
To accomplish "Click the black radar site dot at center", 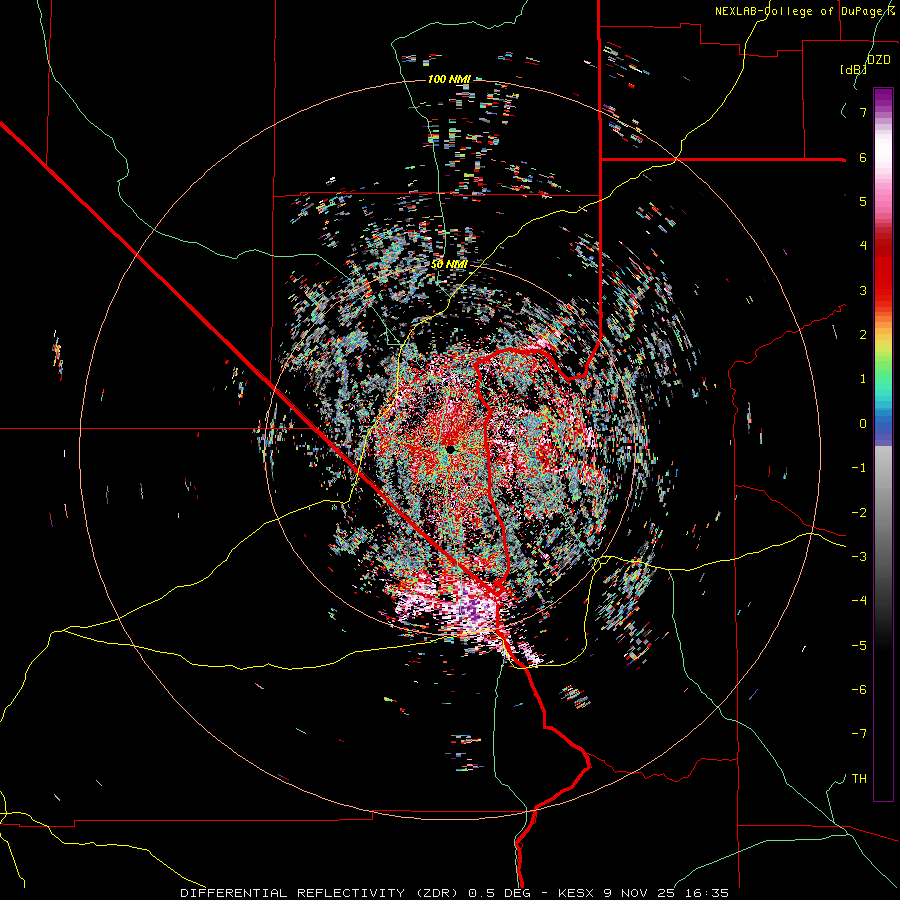I will pyautogui.click(x=451, y=449).
